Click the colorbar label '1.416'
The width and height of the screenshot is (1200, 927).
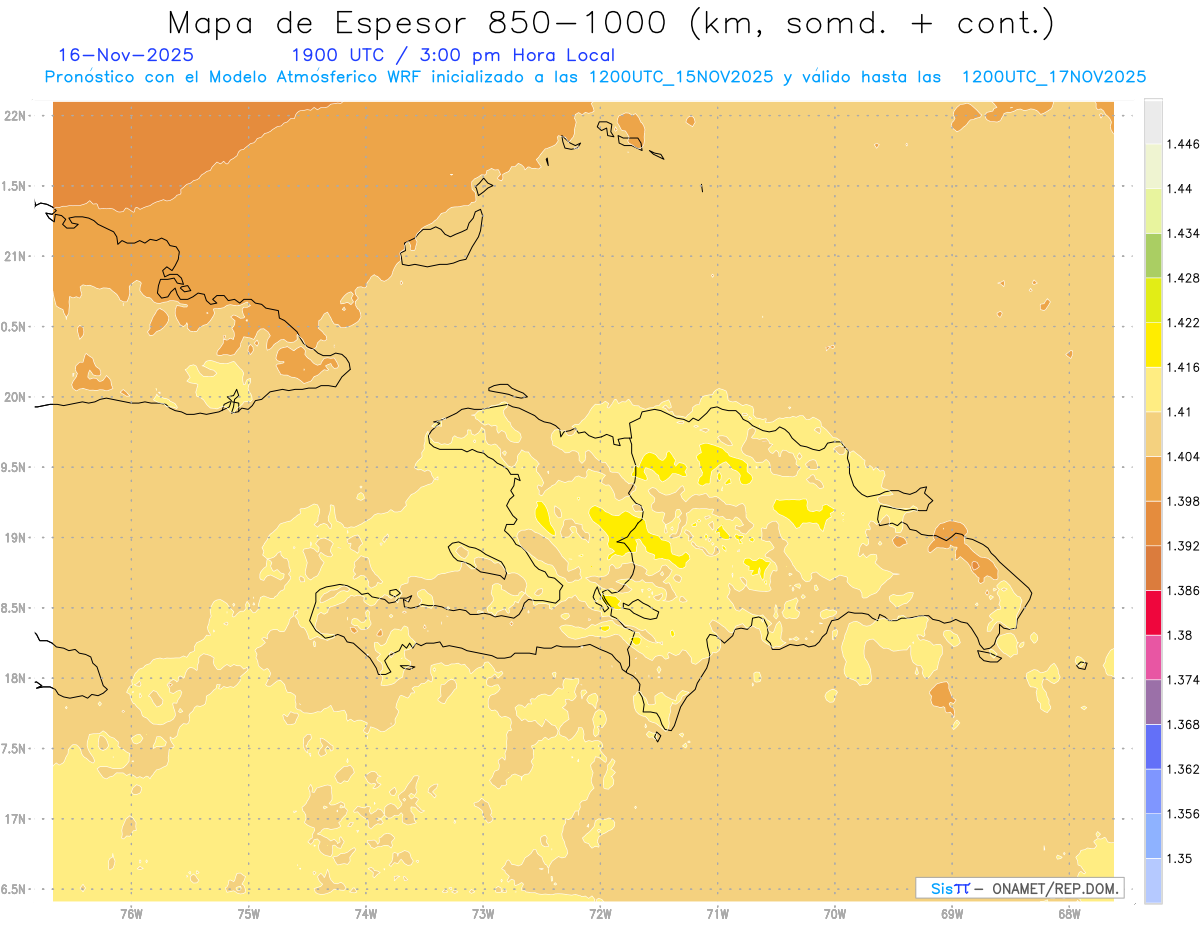tap(1185, 367)
